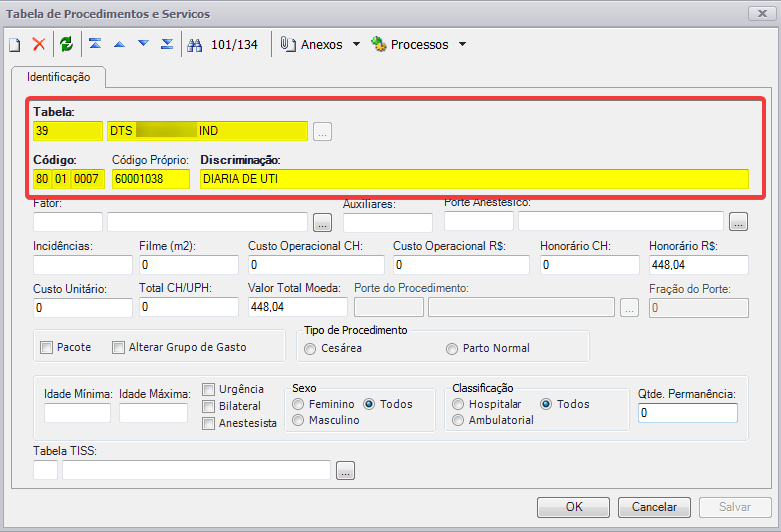
Task: Switch to the Identificação tab
Action: coord(58,77)
